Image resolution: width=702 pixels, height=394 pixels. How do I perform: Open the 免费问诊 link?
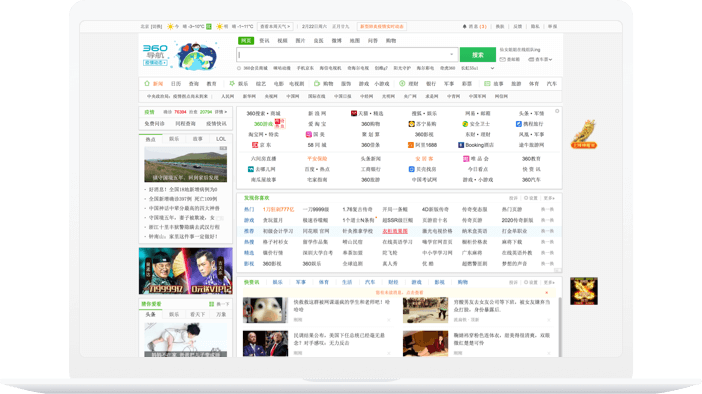(x=154, y=124)
